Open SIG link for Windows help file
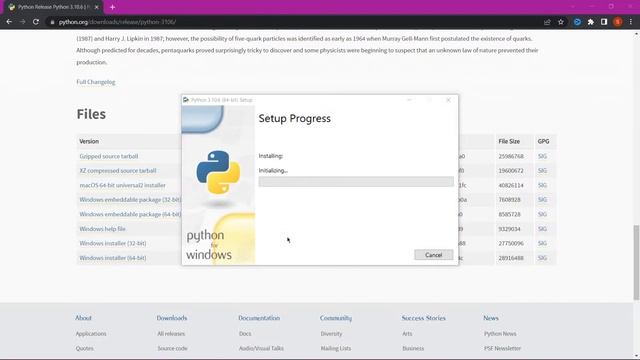The image size is (640, 360). (542, 229)
